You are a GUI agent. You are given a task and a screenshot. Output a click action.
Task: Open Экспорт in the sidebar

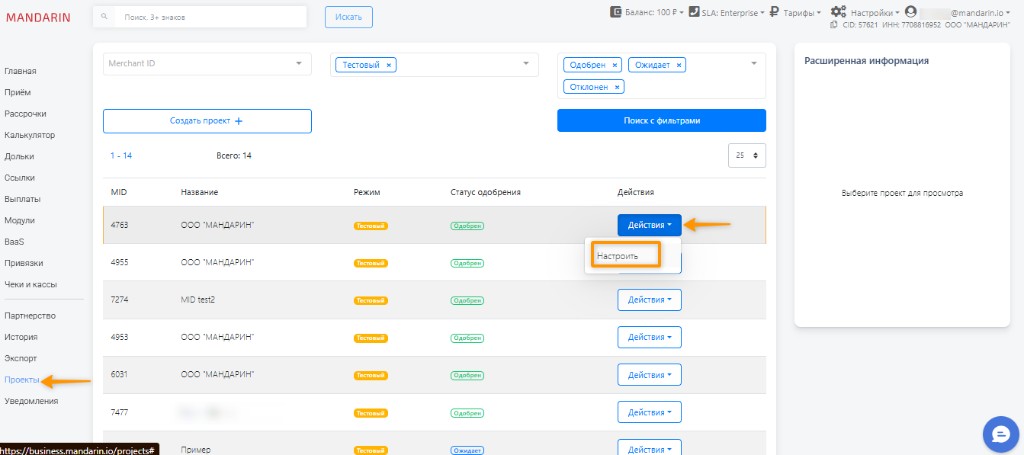21,358
